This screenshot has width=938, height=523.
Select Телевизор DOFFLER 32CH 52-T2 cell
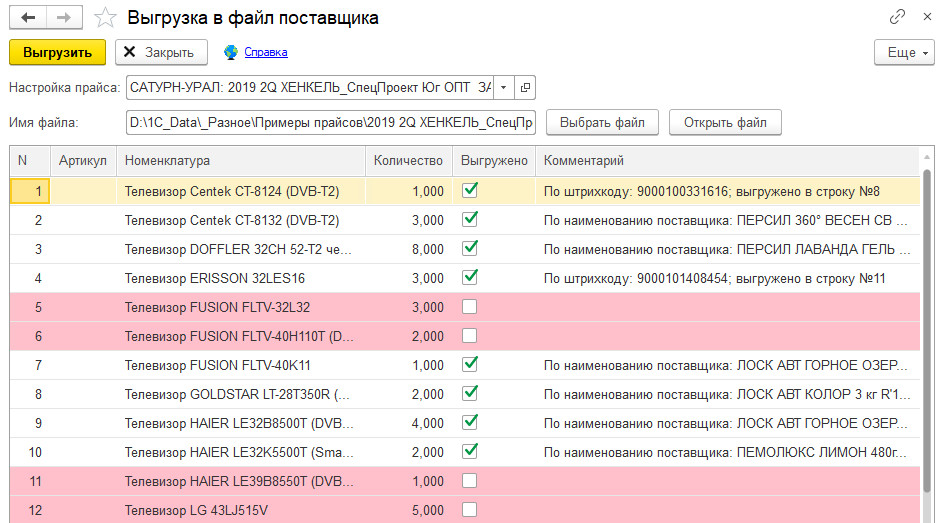coord(241,249)
